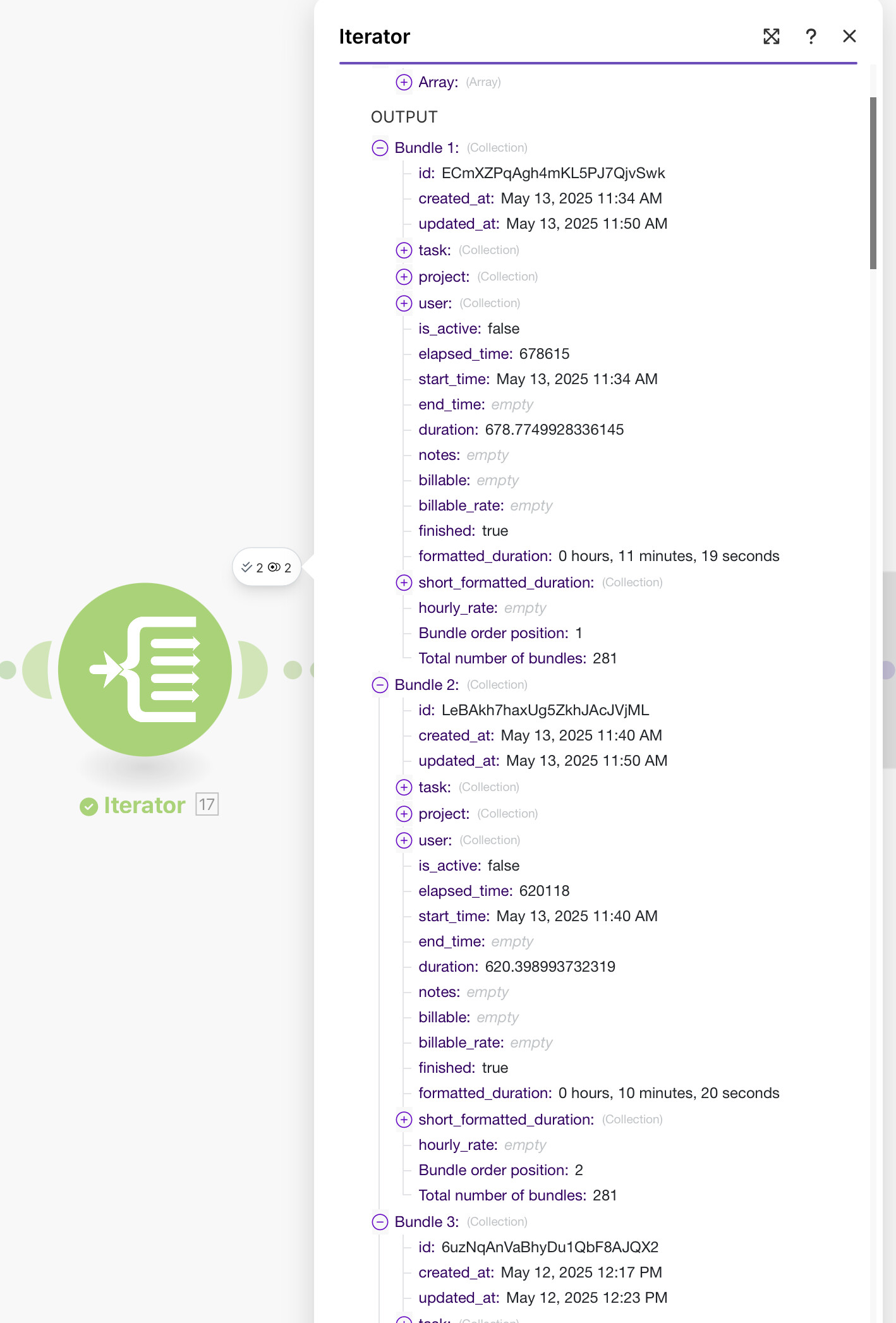This screenshot has height=1323, width=896.
Task: Click the panel's vertical scrollbar thumb
Action: pyautogui.click(x=873, y=183)
